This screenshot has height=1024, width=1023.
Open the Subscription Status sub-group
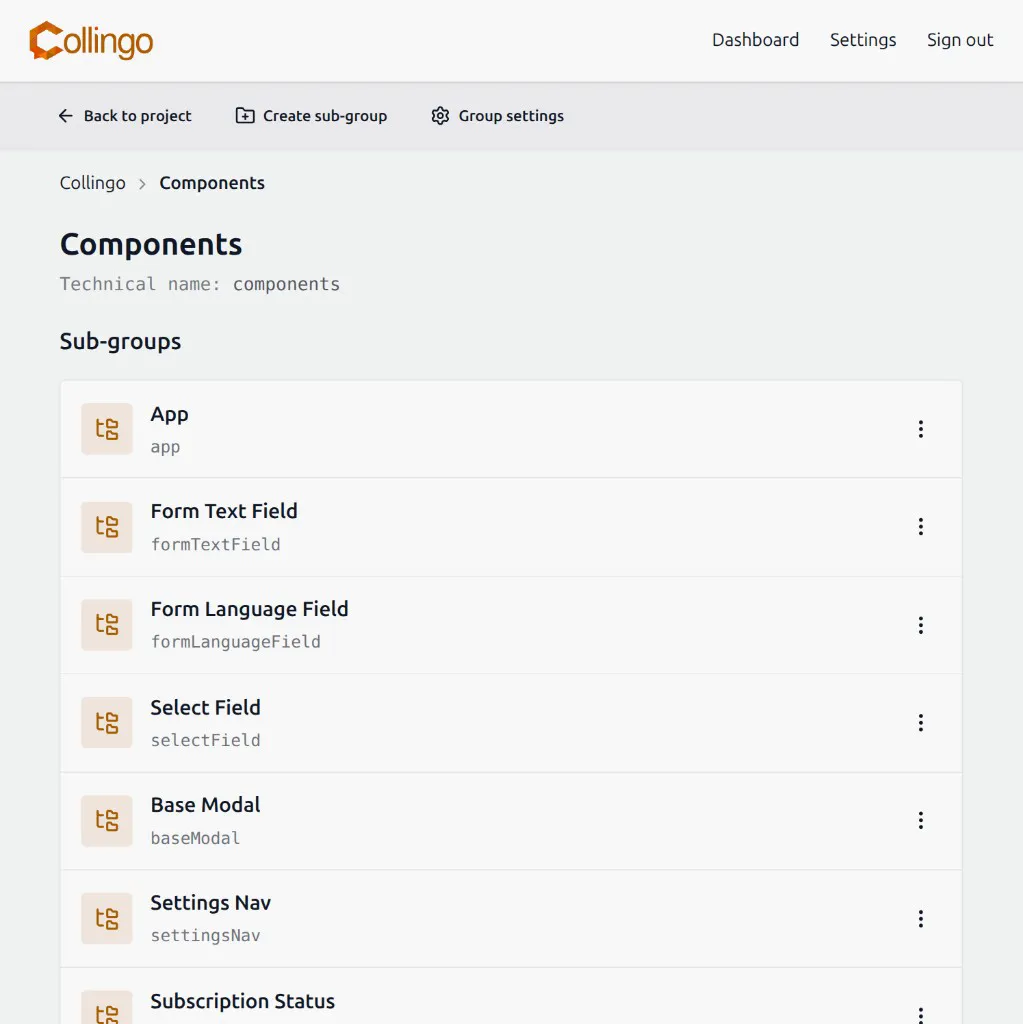coord(511,997)
